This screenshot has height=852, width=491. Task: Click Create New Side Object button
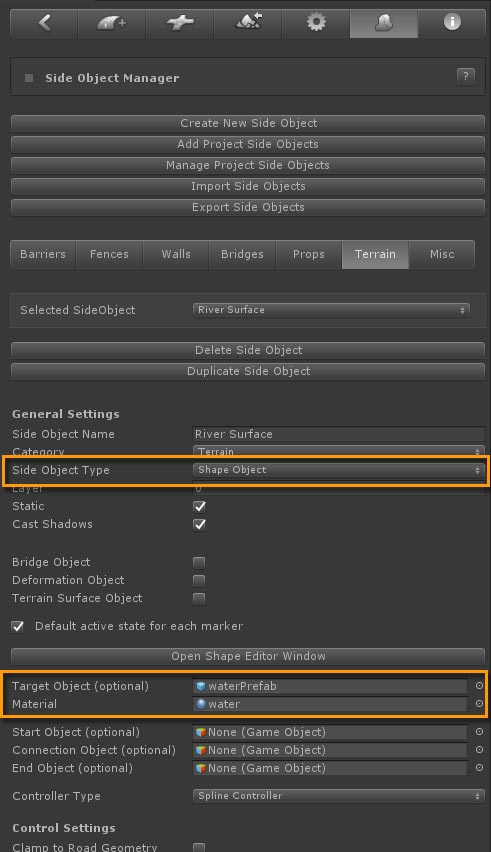[248, 123]
